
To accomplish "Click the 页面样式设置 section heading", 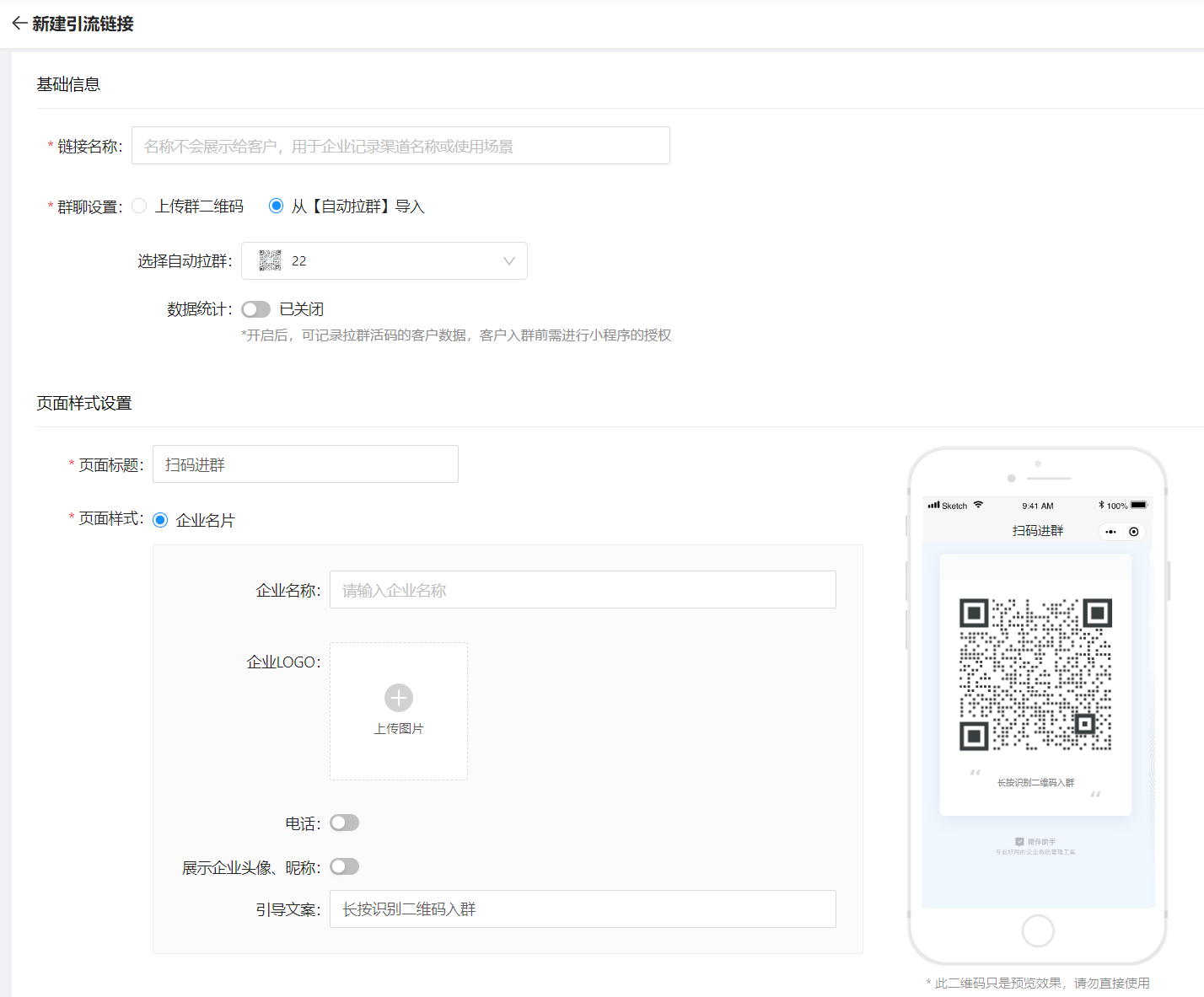I will 84,403.
